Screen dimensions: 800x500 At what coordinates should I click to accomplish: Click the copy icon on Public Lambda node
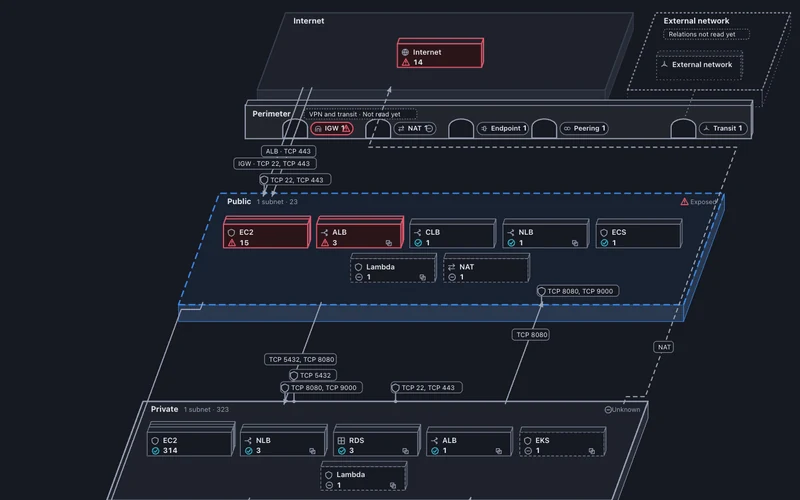422,278
